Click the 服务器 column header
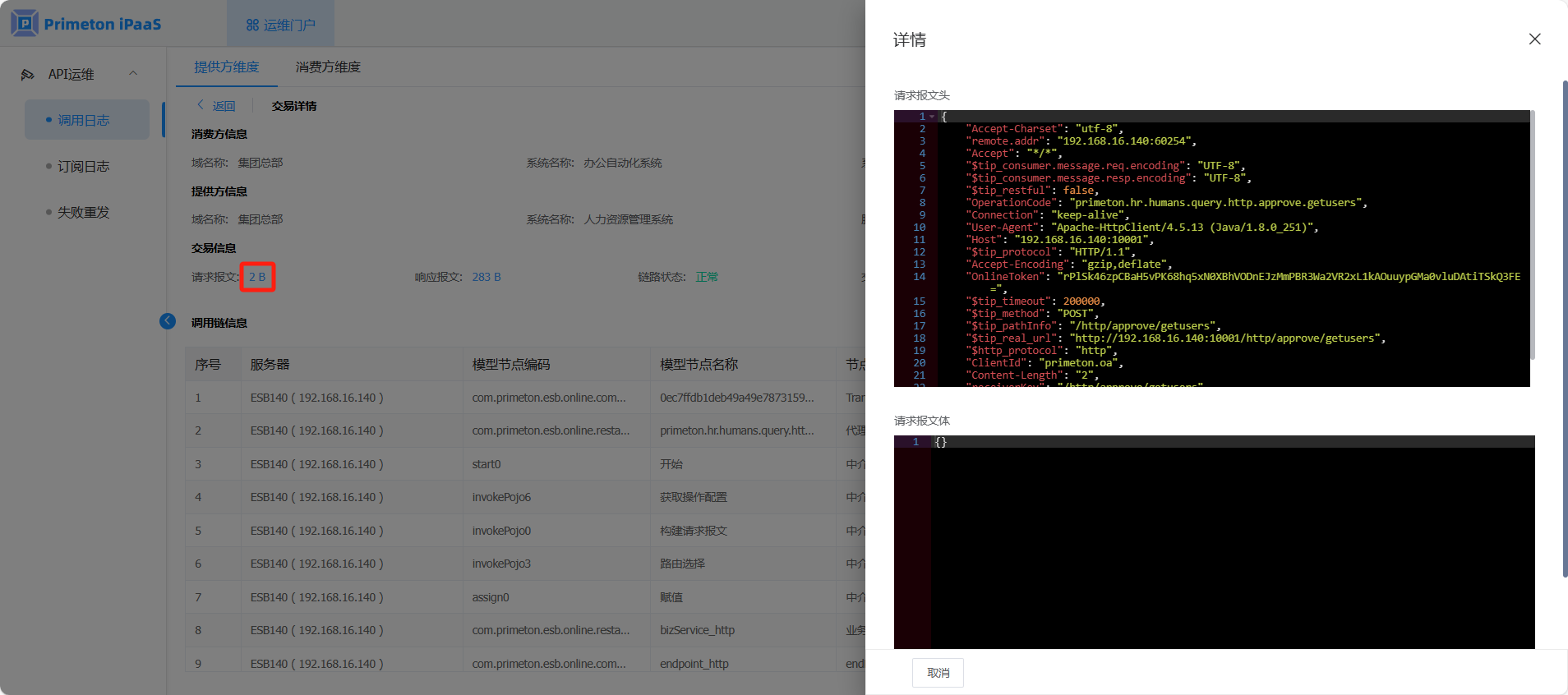The image size is (1568, 695). pos(270,364)
